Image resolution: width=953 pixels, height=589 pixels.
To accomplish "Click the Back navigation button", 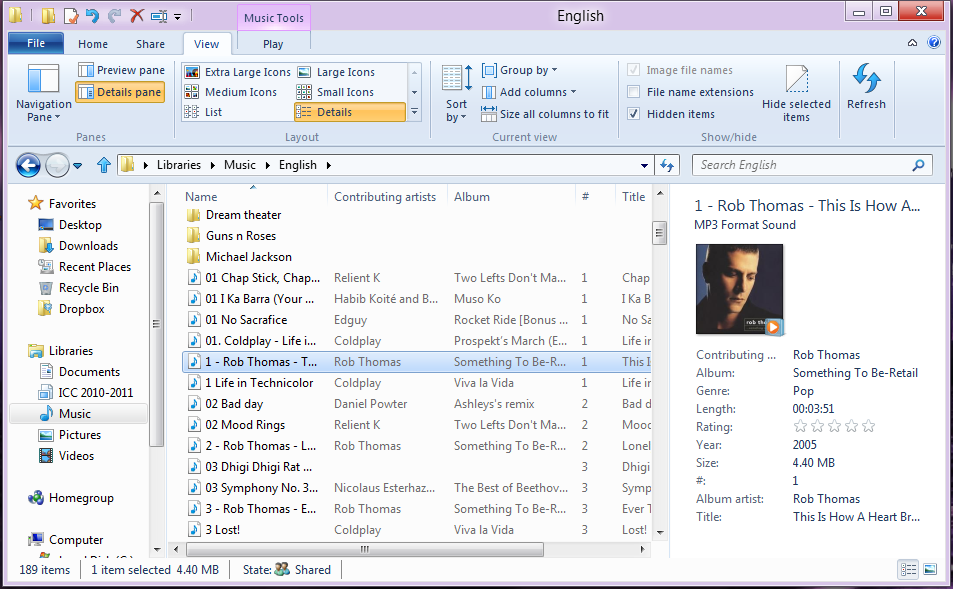I will (x=28, y=164).
